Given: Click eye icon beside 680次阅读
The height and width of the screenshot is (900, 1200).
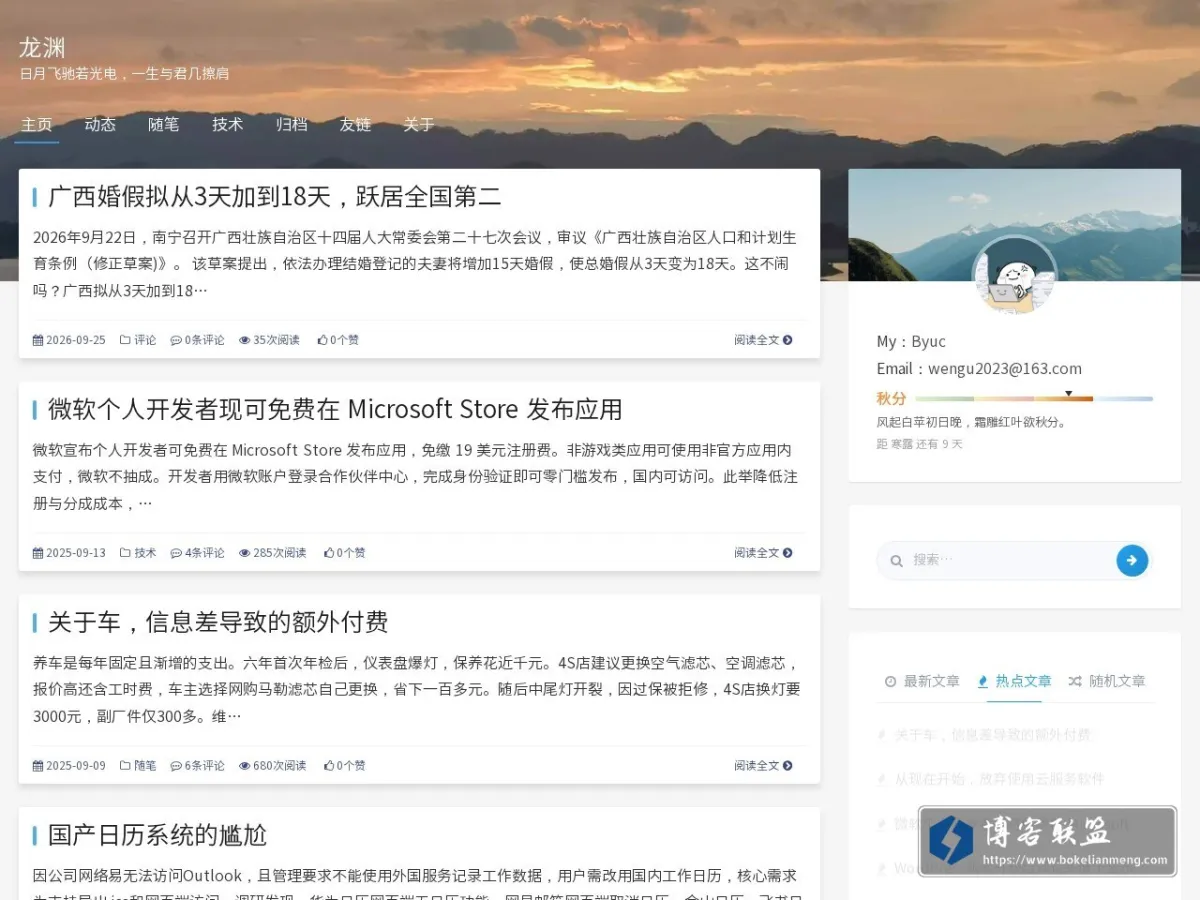Looking at the screenshot, I should pos(244,766).
